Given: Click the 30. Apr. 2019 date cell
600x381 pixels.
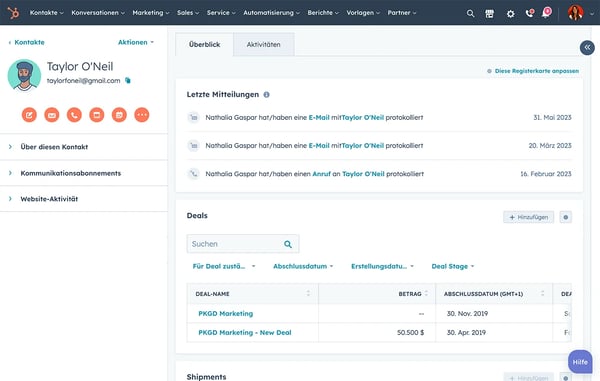Looking at the screenshot, I should 466,333.
